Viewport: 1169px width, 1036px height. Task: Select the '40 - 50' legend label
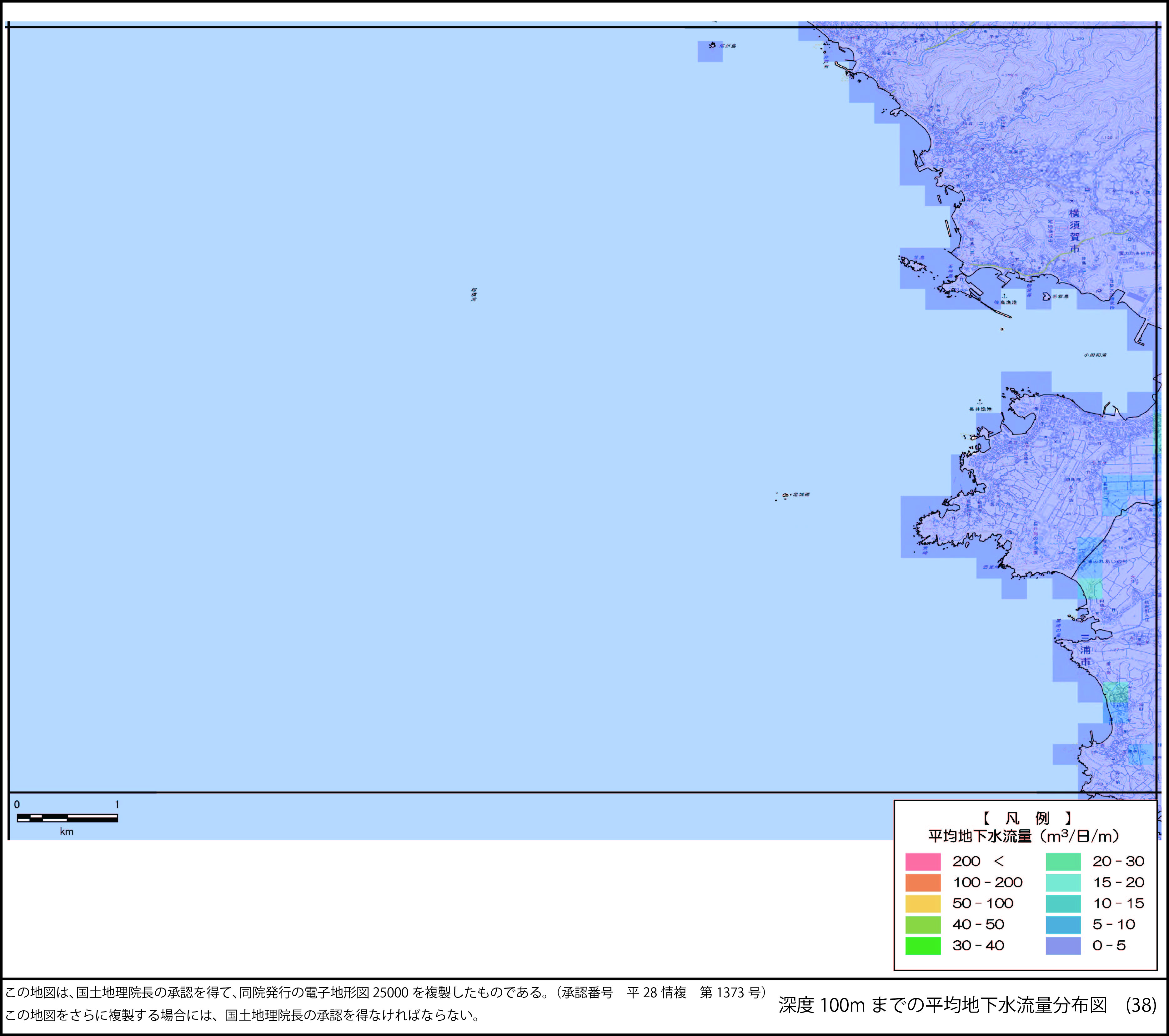pyautogui.click(x=978, y=925)
